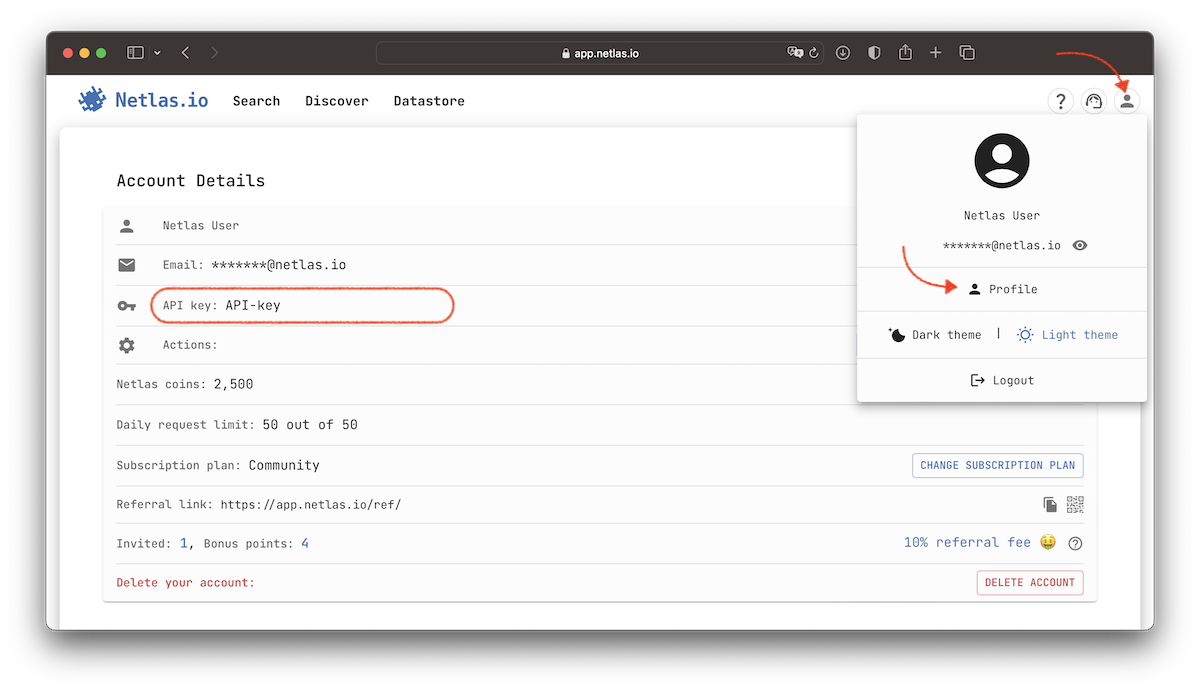Viewport: 1200px width, 691px height.
Task: Click the app.netlas.io address bar
Action: (600, 52)
